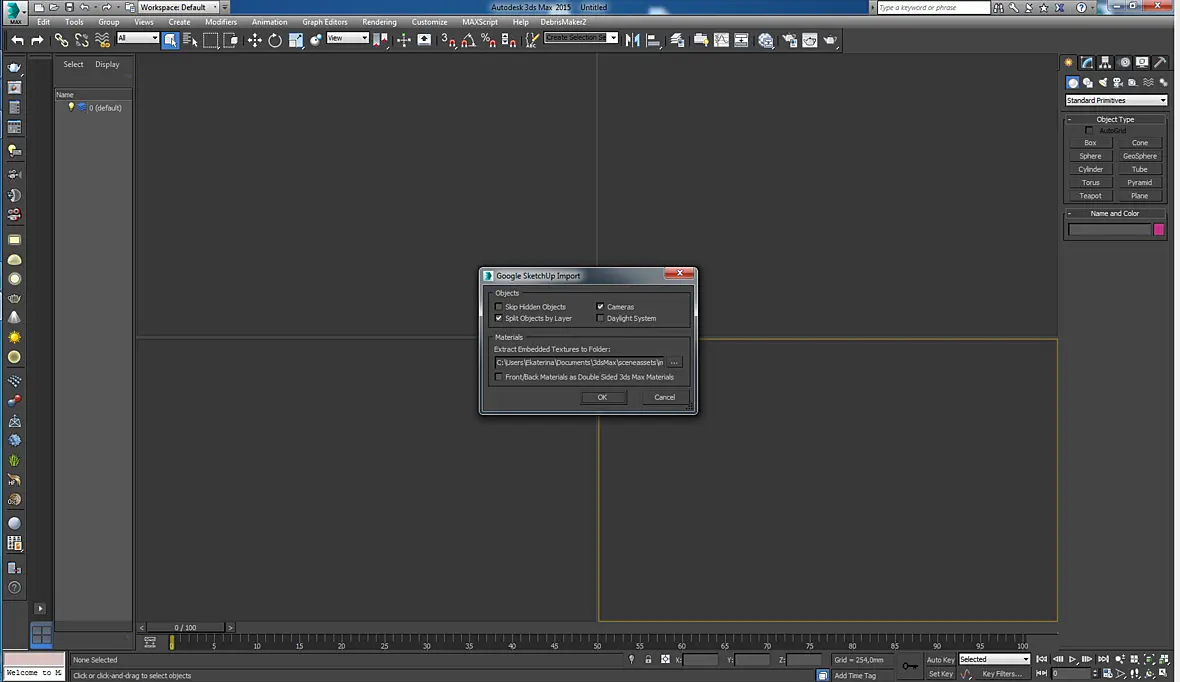
Task: Activate the Unlink Selection tool
Action: 81,41
